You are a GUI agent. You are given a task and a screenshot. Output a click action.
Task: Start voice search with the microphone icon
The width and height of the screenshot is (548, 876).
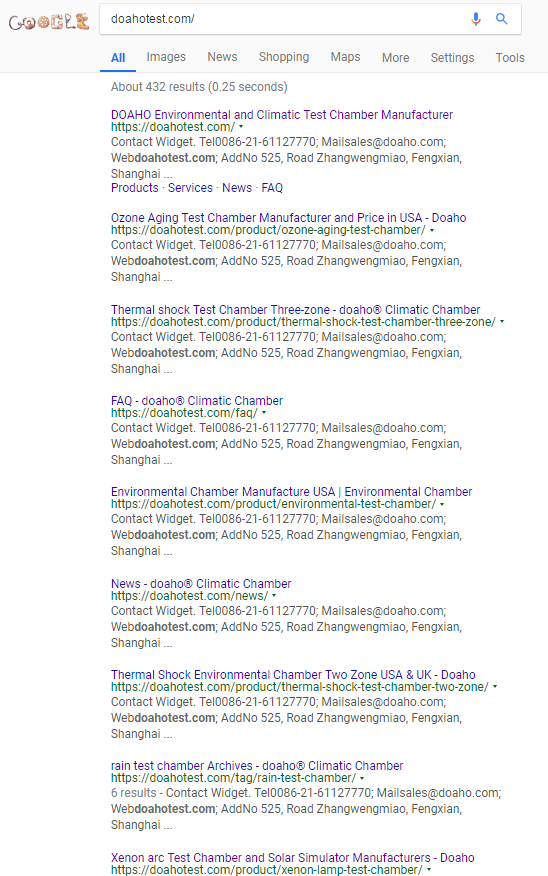475,19
